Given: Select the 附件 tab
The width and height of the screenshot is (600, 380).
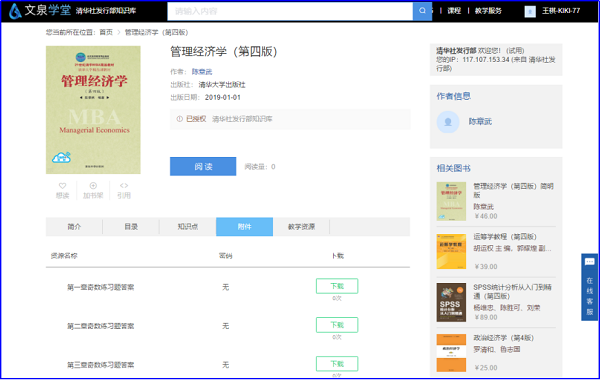Looking at the screenshot, I should coord(245,227).
